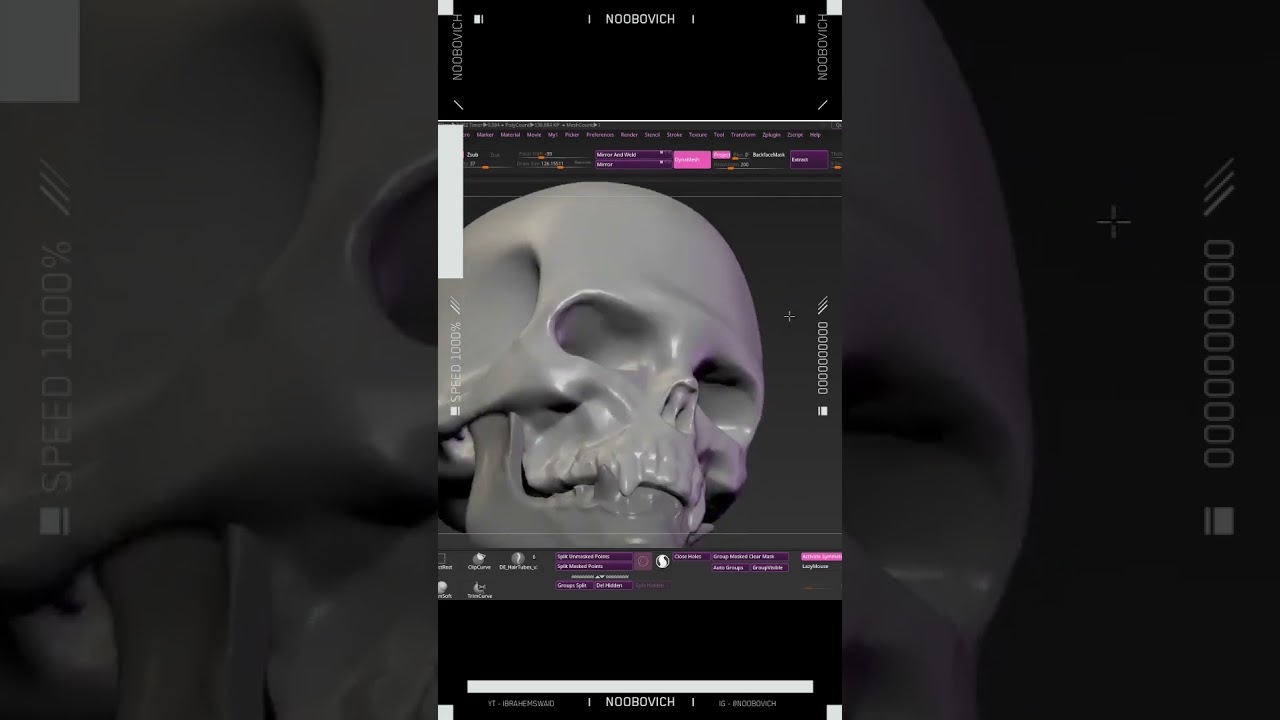
Task: Activate the DynaMesh button
Action: pyautogui.click(x=692, y=159)
